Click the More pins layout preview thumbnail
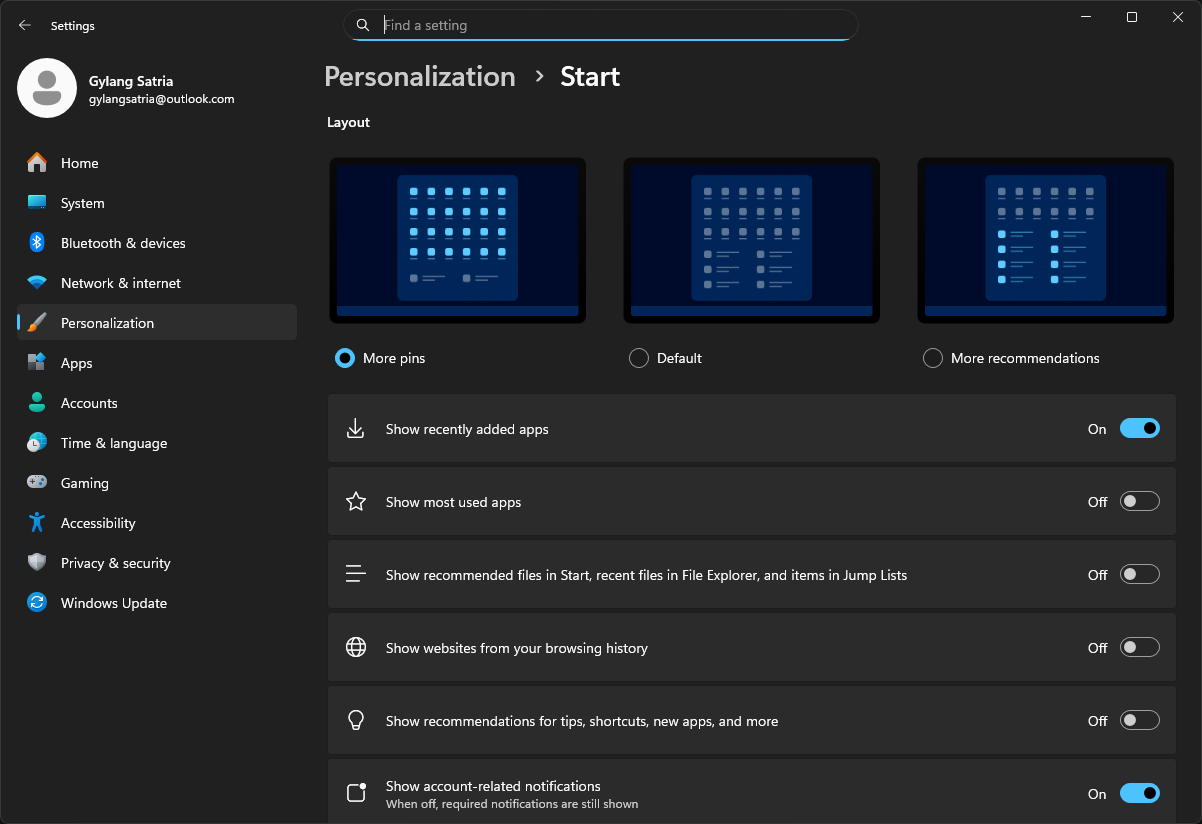1202x824 pixels. [457, 241]
